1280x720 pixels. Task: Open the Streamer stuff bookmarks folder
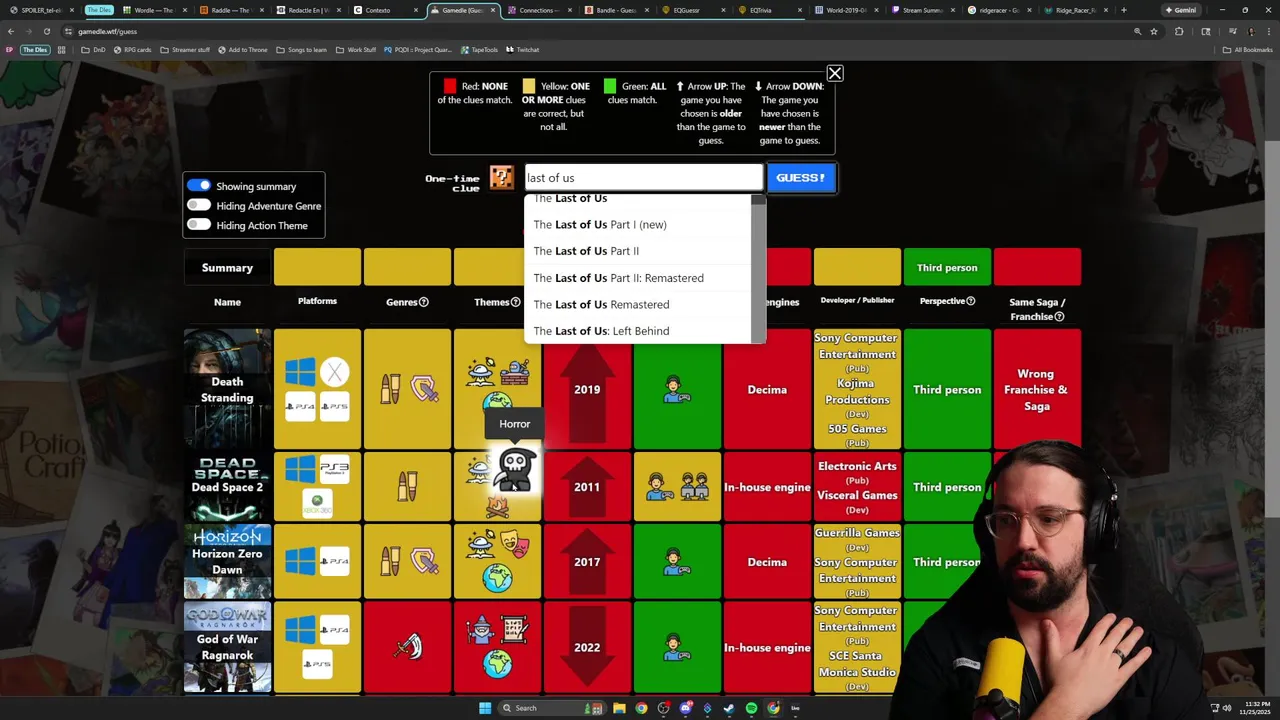pos(185,49)
